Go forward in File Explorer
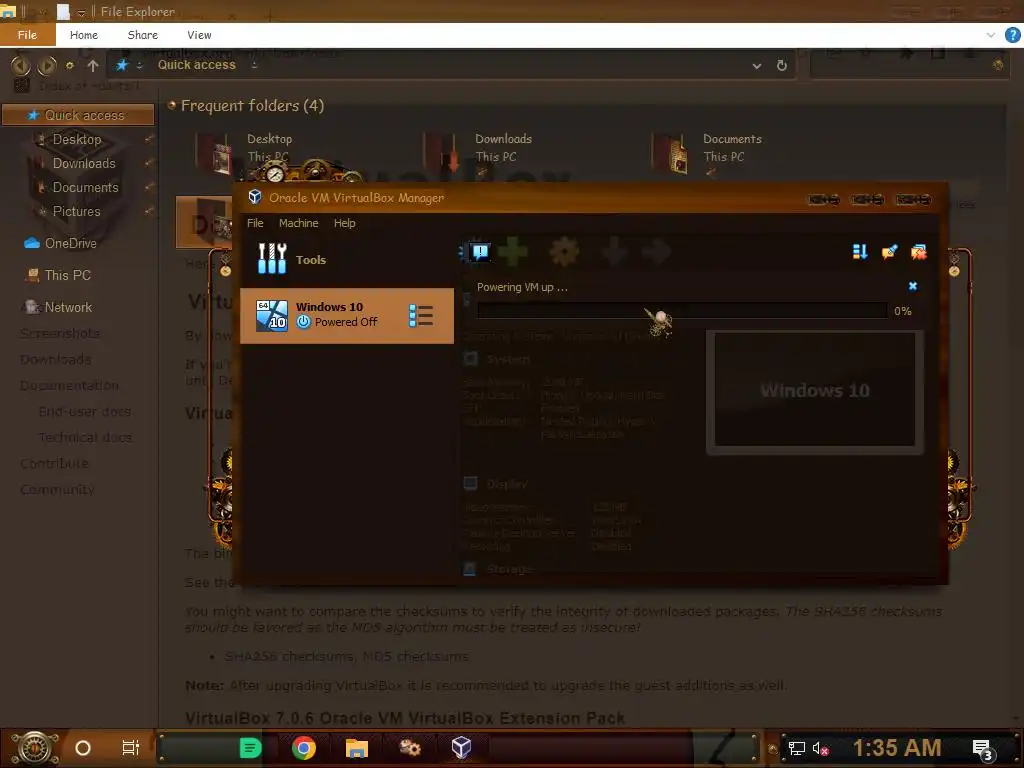This screenshot has height=768, width=1024. pyautogui.click(x=46, y=65)
